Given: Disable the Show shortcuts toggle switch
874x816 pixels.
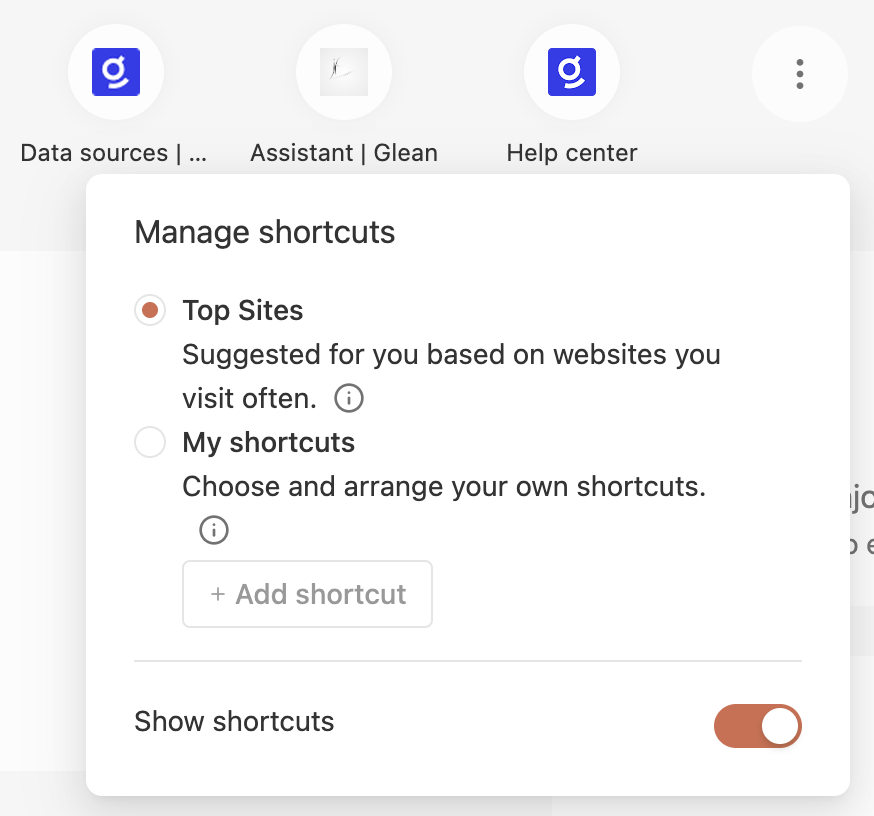Looking at the screenshot, I should coord(757,726).
